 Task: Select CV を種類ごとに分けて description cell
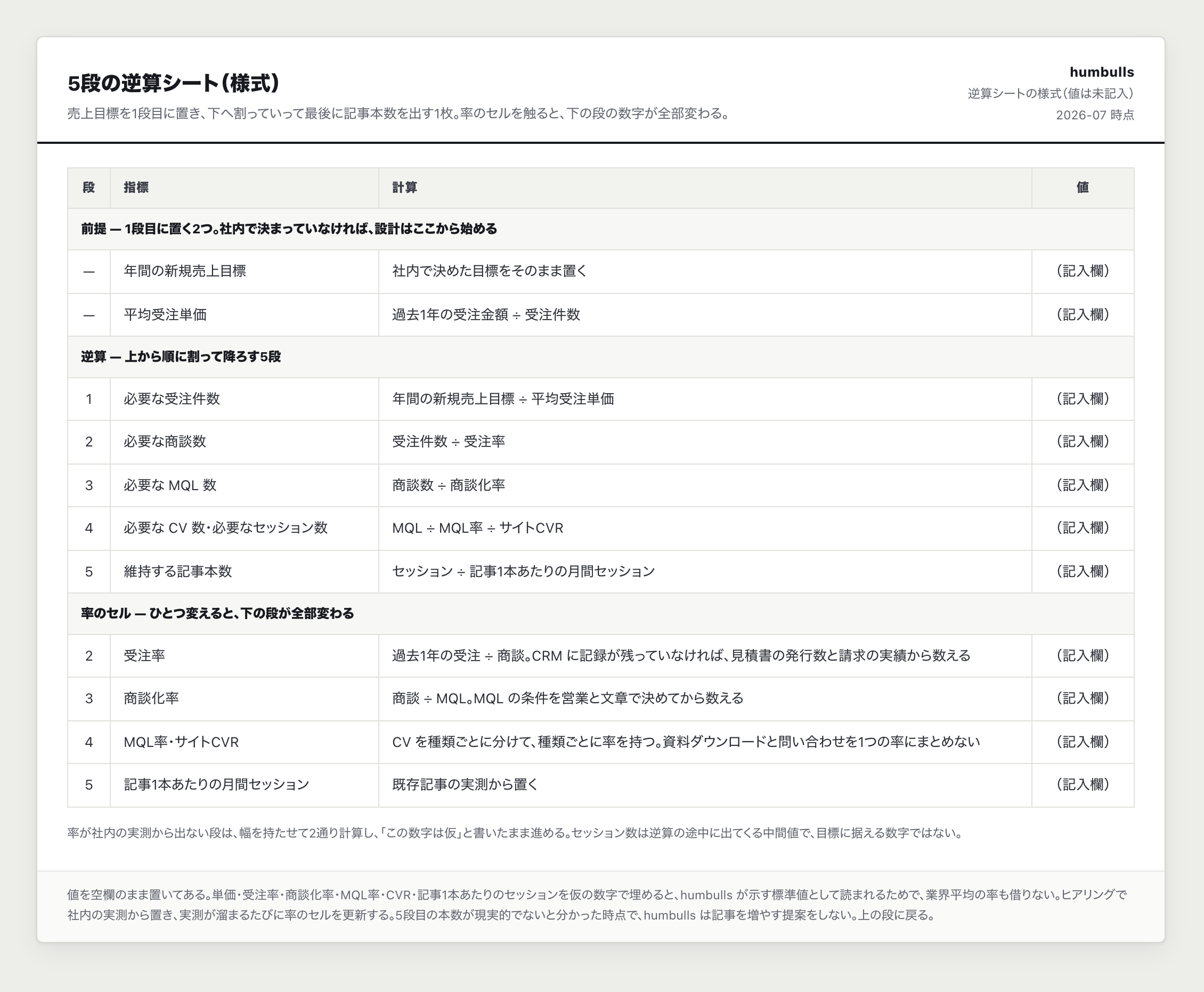(705, 742)
